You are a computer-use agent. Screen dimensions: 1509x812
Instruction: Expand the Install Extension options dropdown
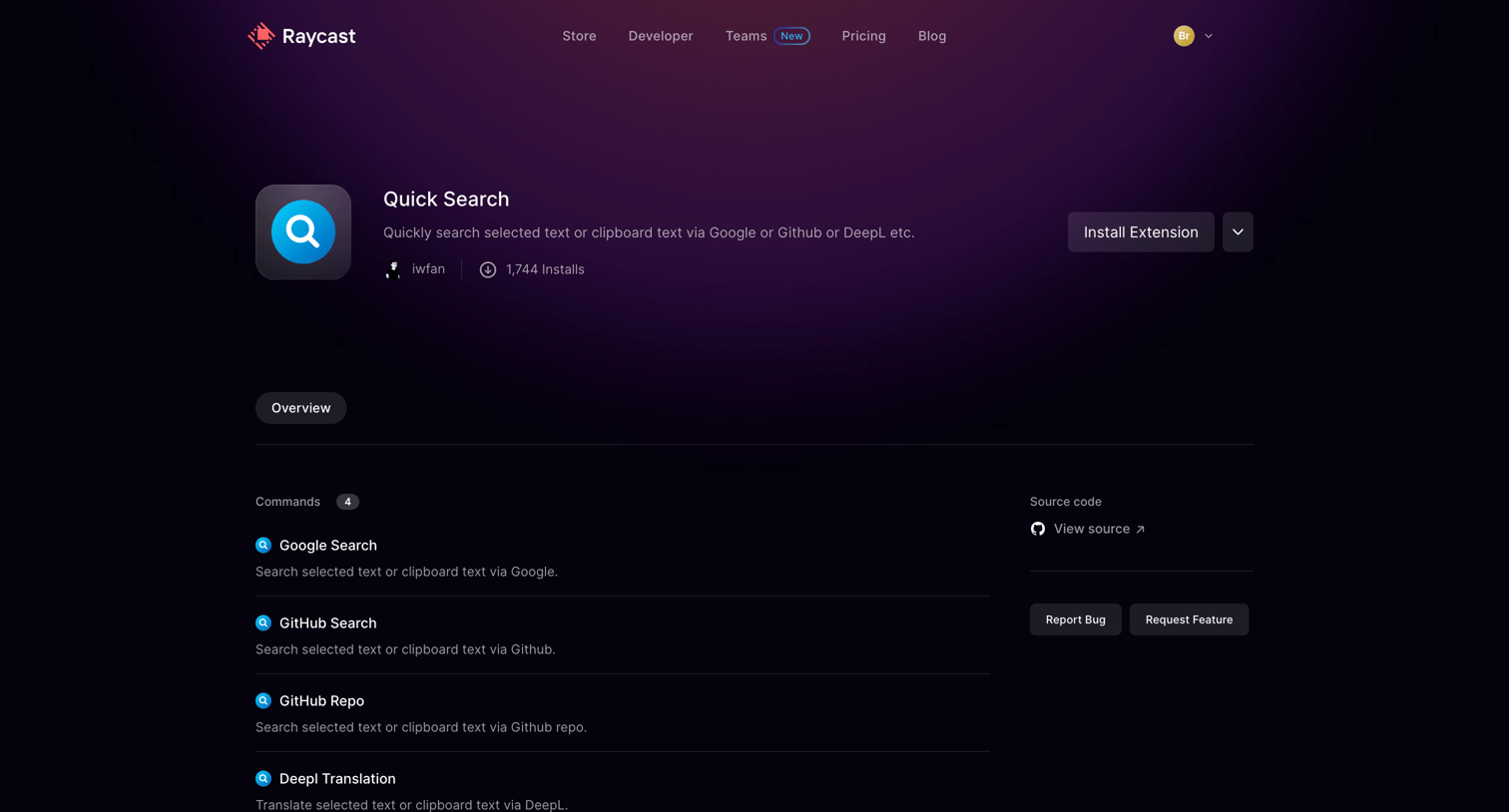tap(1238, 232)
